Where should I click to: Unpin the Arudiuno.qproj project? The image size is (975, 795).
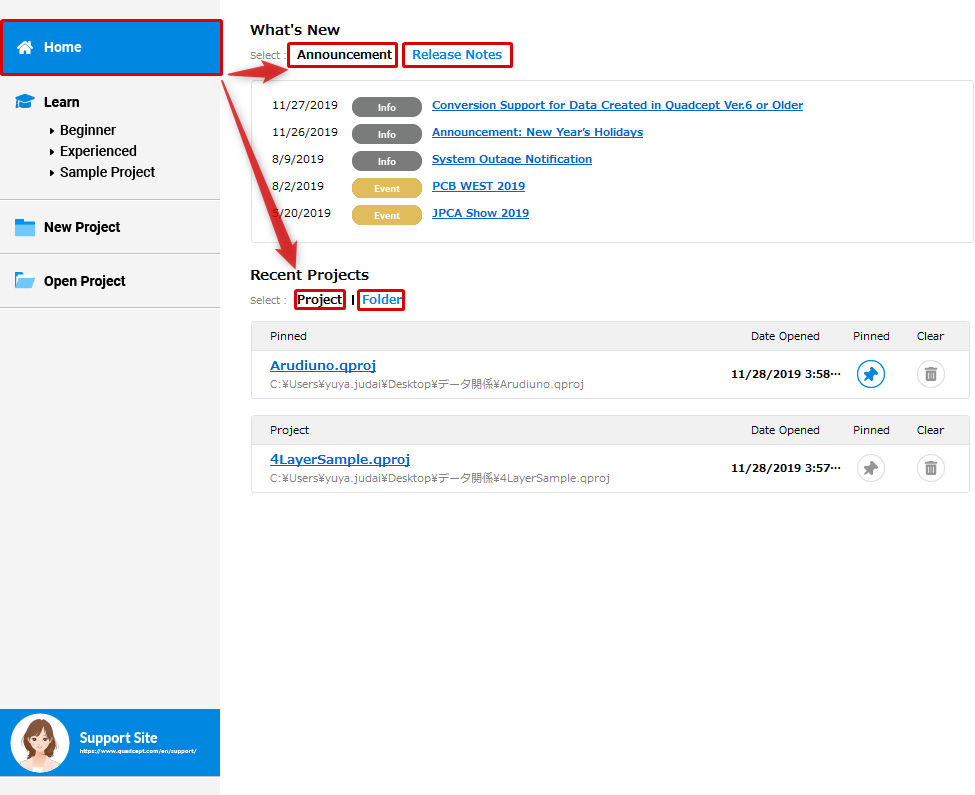point(871,375)
